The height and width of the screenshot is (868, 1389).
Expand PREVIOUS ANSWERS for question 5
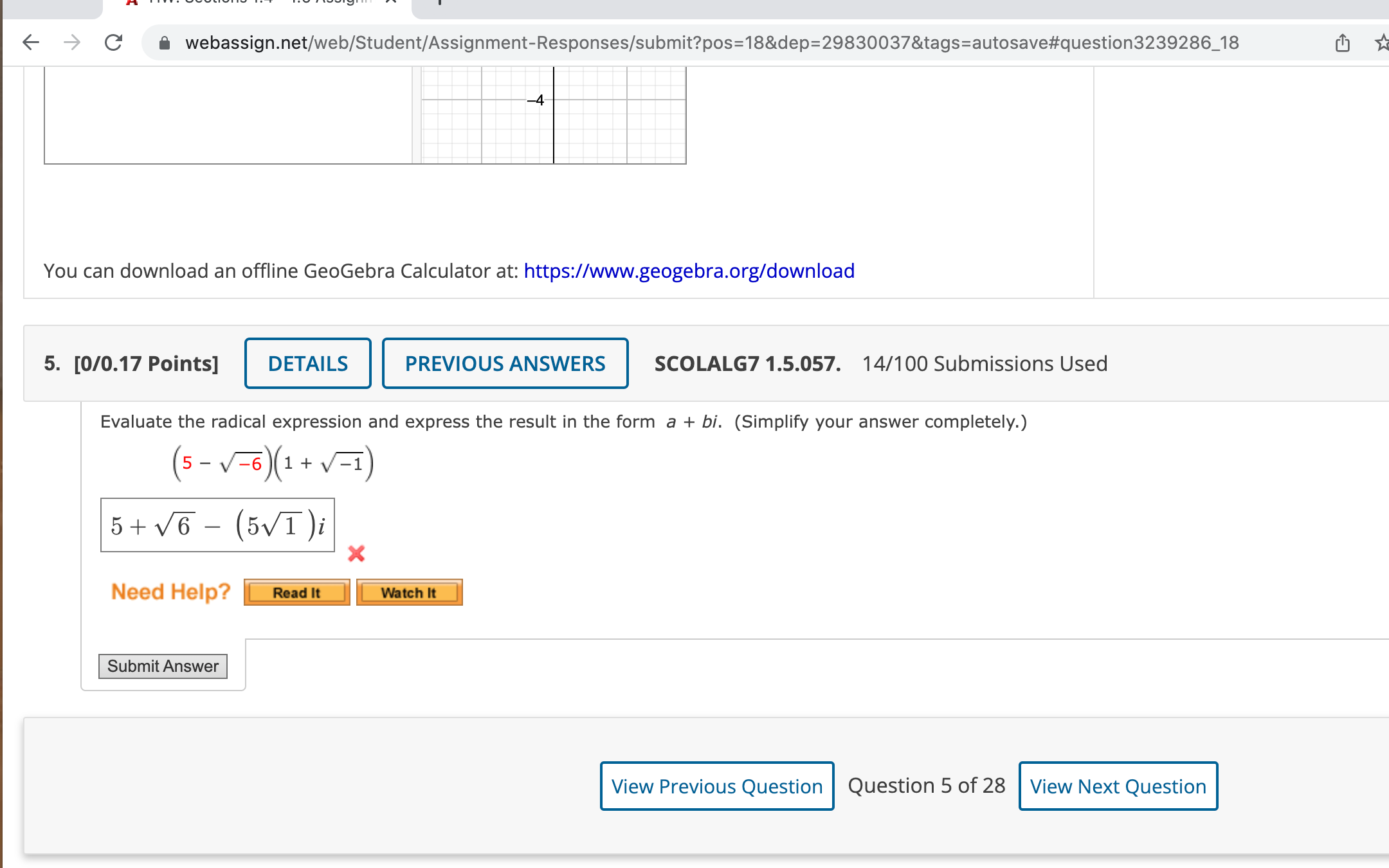[505, 363]
